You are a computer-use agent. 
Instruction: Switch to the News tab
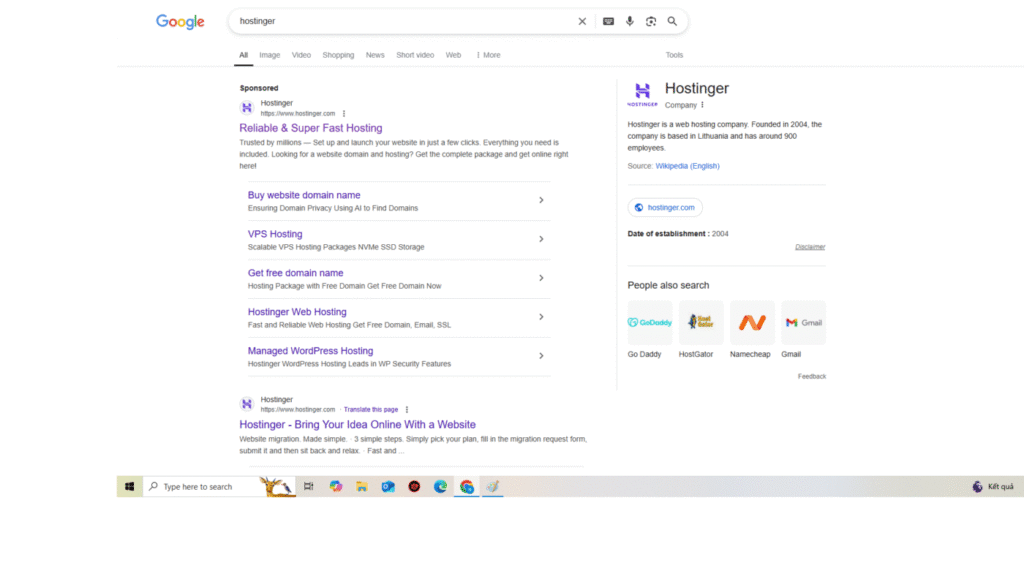[x=375, y=56]
